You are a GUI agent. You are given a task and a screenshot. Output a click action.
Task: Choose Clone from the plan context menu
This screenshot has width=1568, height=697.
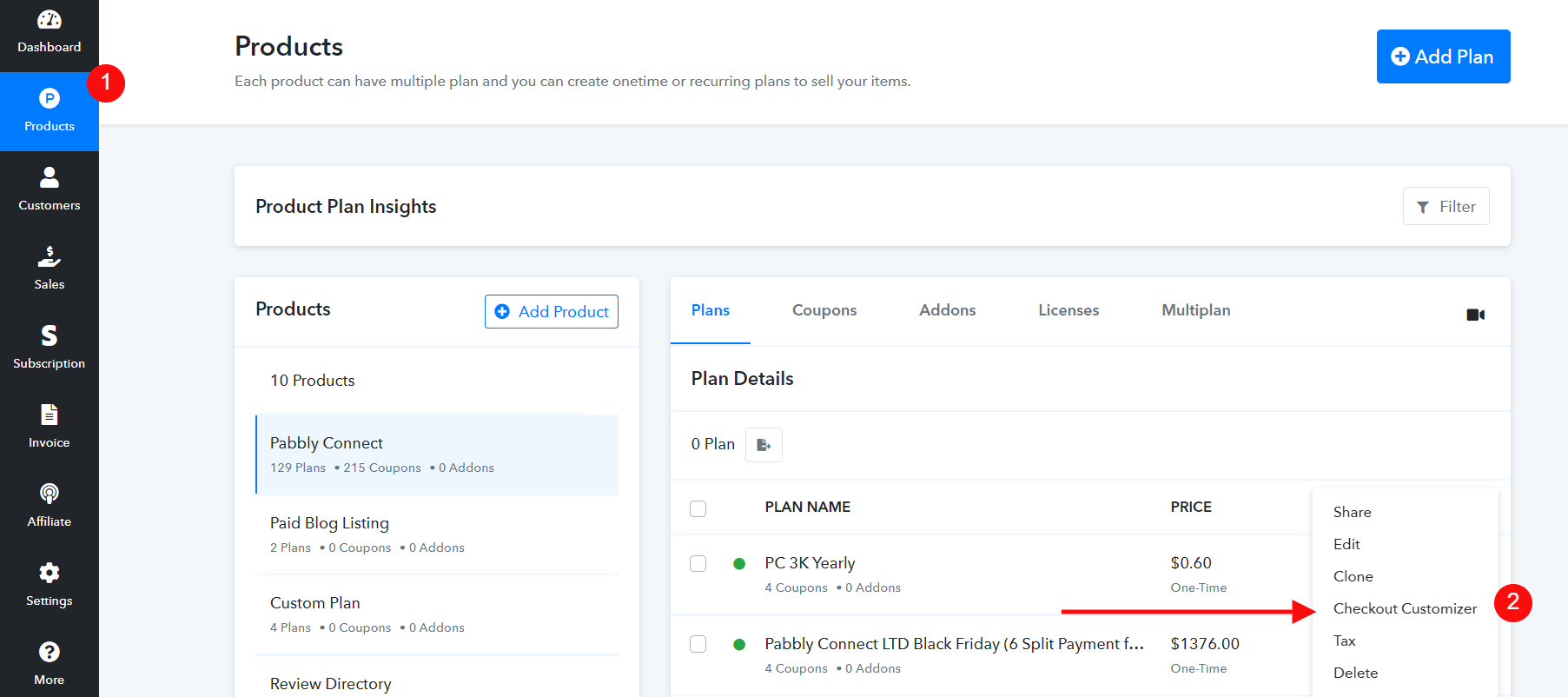(1353, 576)
